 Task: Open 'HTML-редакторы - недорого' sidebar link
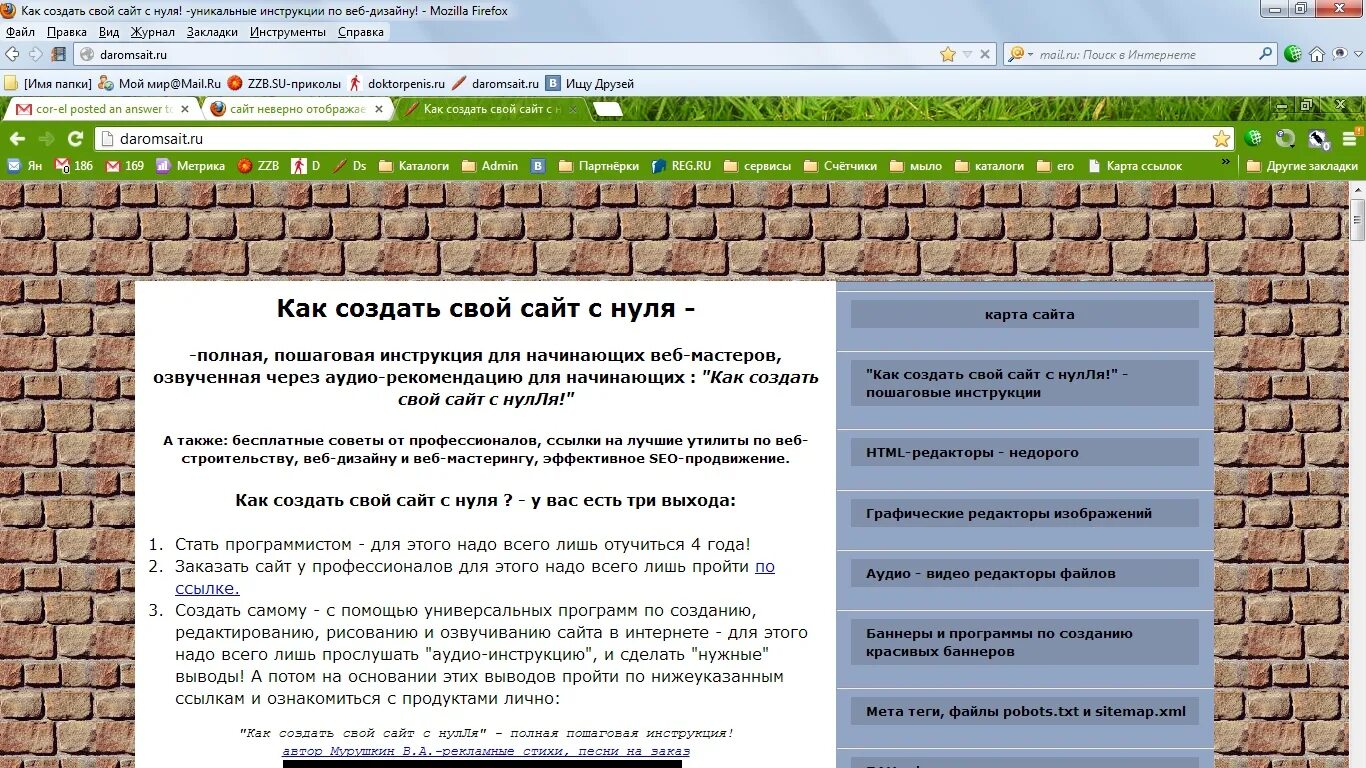coord(1025,452)
